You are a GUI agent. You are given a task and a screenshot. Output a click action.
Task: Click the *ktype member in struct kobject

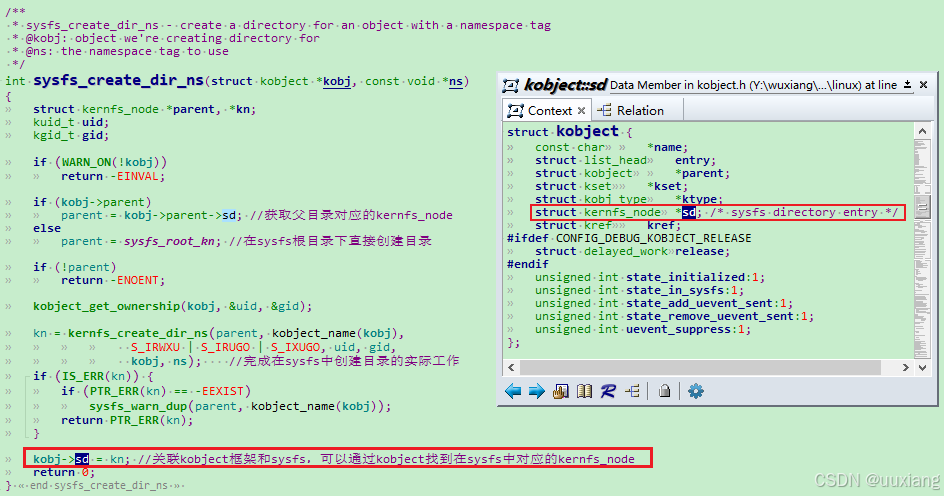pyautogui.click(x=696, y=199)
